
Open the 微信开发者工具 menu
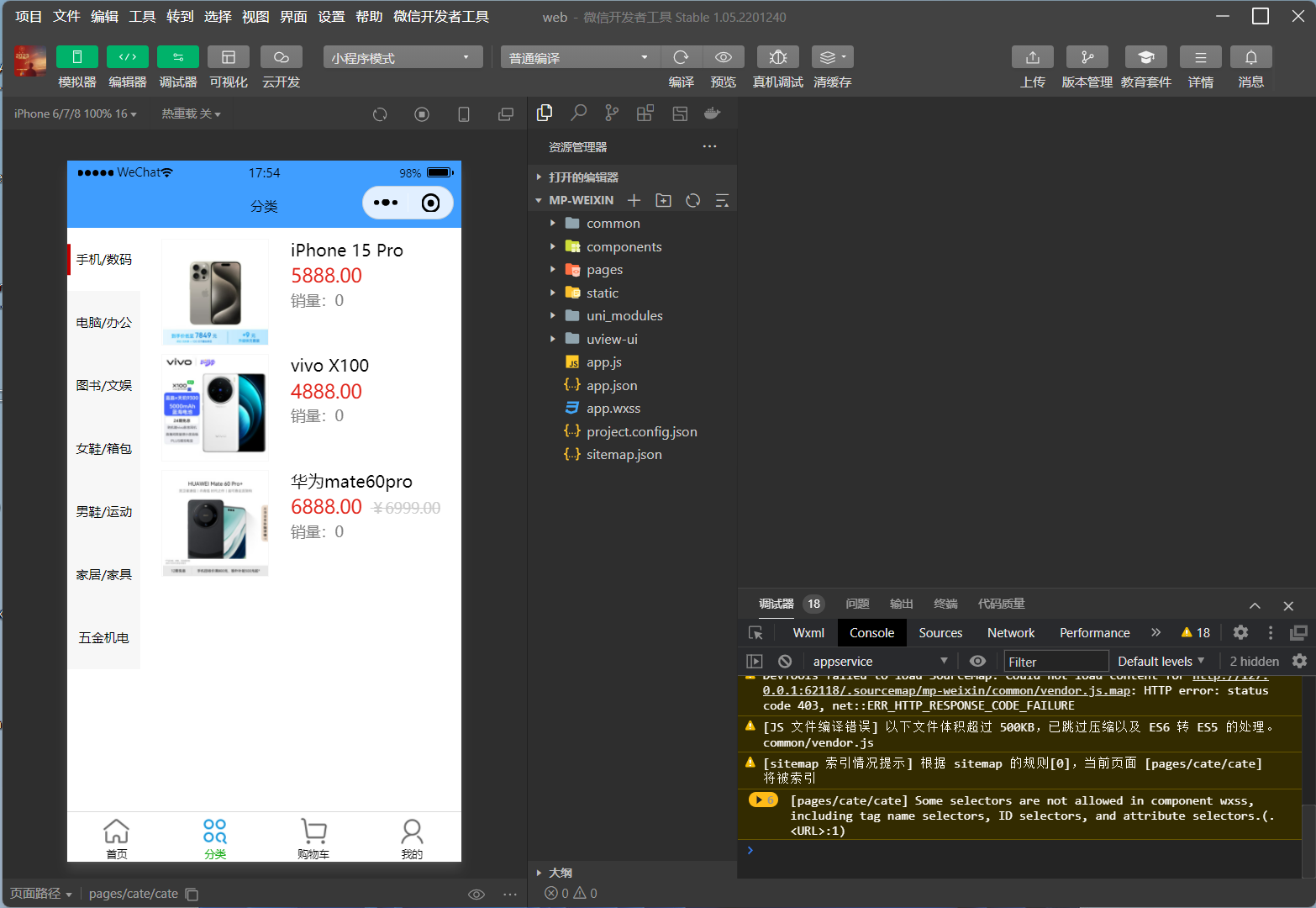pyautogui.click(x=441, y=17)
